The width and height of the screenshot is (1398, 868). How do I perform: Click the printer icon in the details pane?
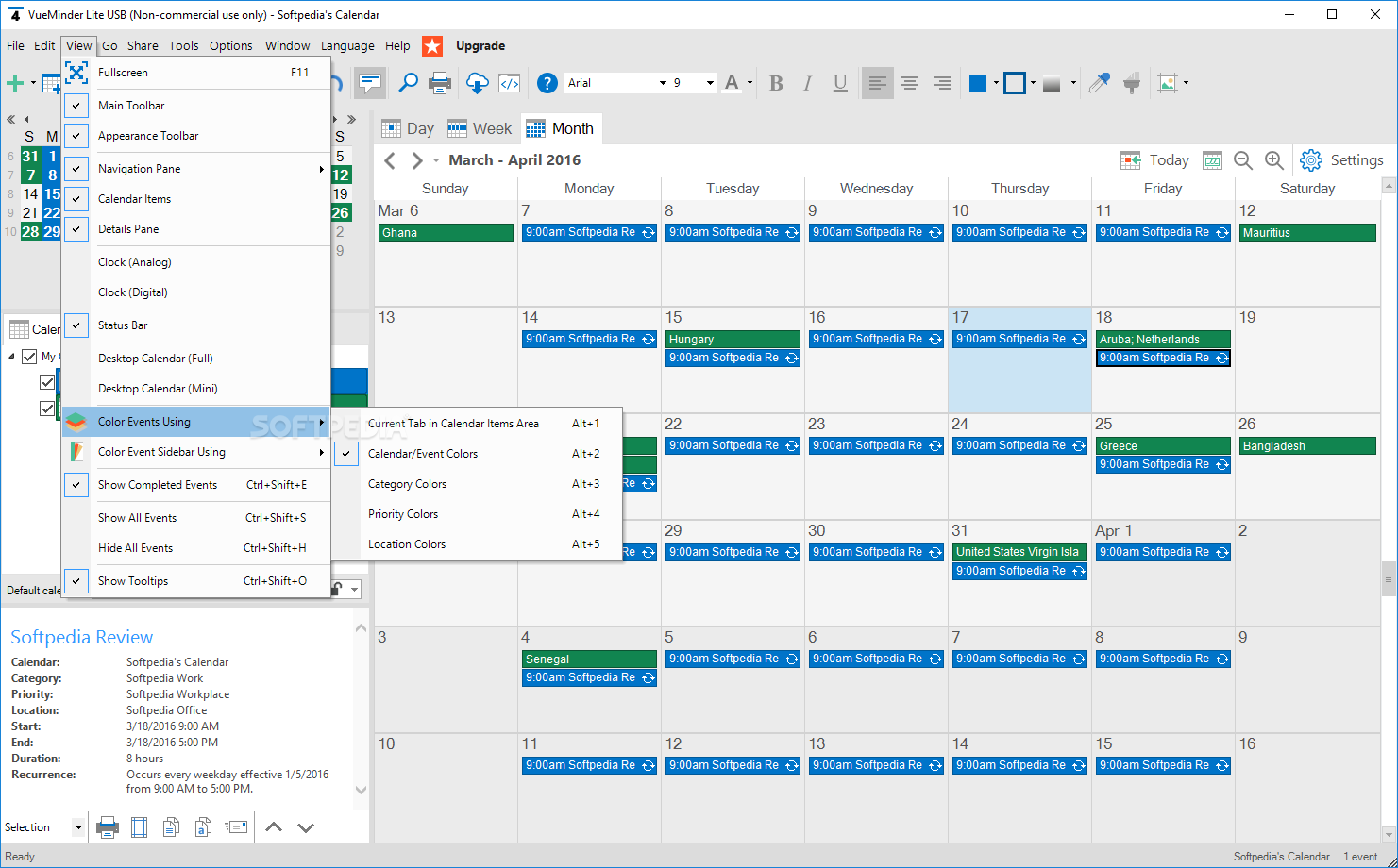(108, 827)
